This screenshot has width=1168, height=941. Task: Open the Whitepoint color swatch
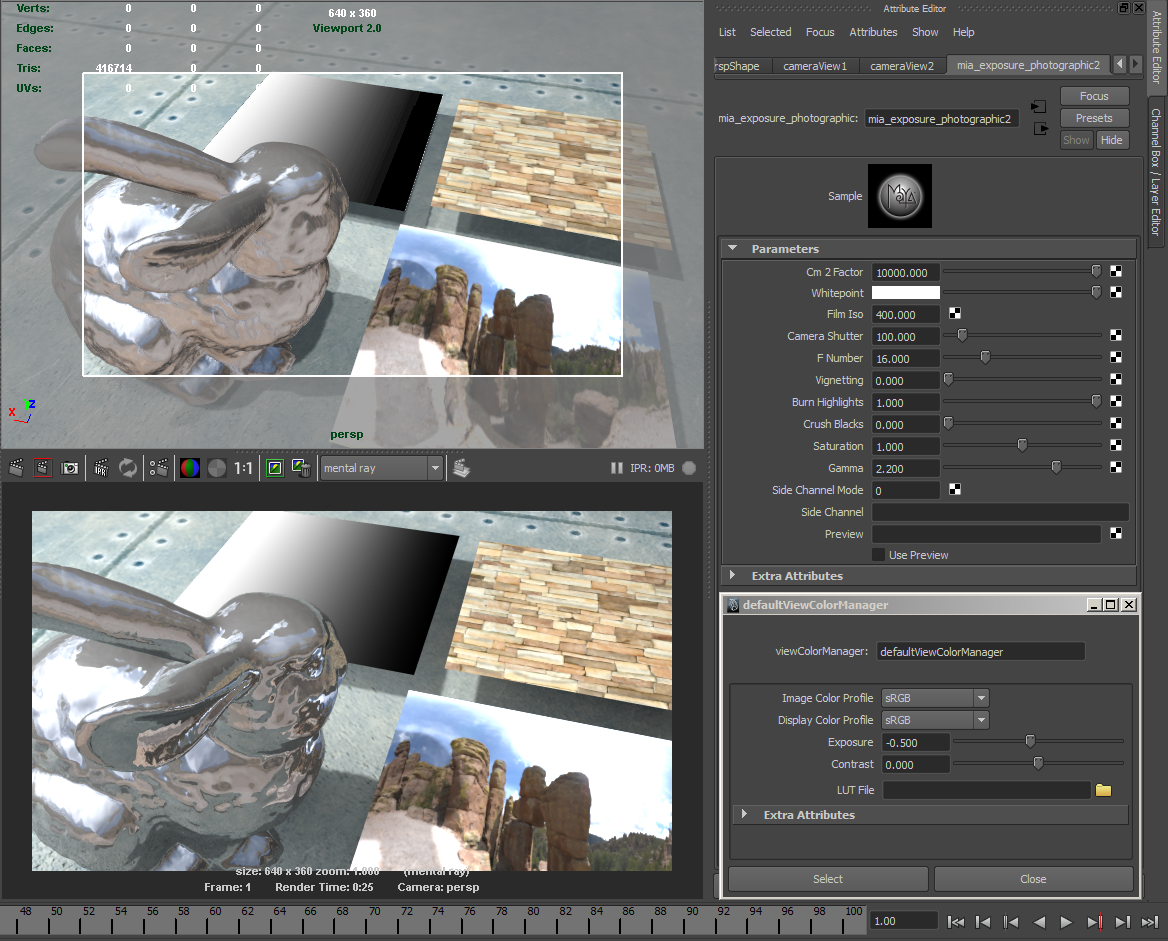coord(905,292)
